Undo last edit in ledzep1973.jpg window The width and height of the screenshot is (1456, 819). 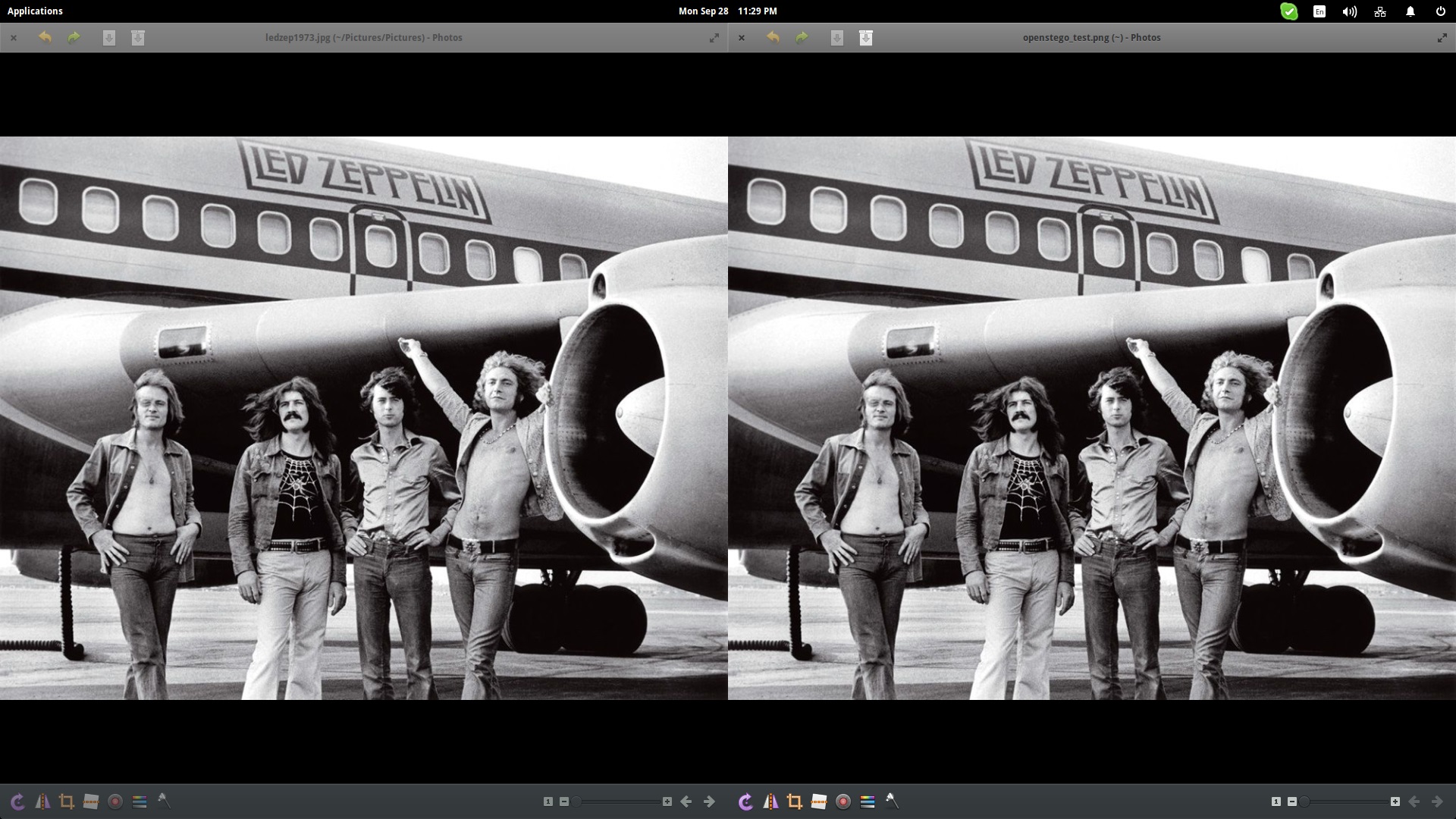45,37
